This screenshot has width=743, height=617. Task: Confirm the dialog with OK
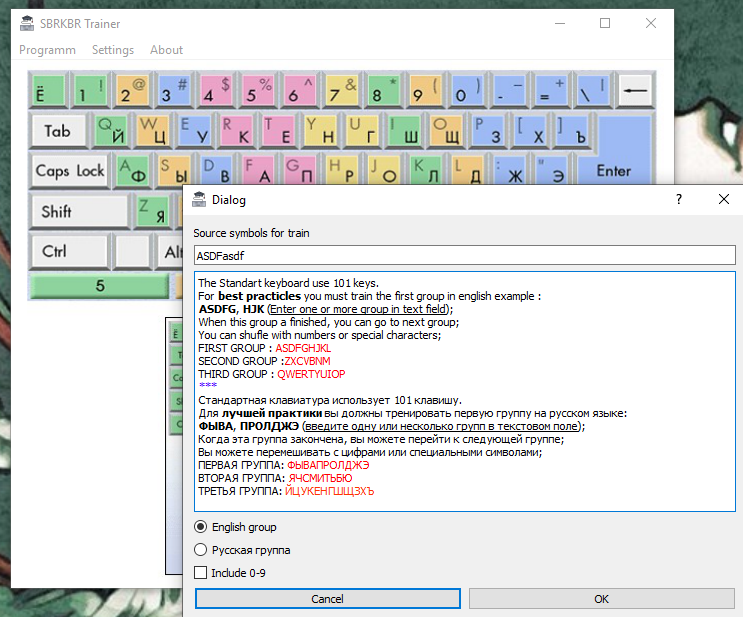pos(601,599)
